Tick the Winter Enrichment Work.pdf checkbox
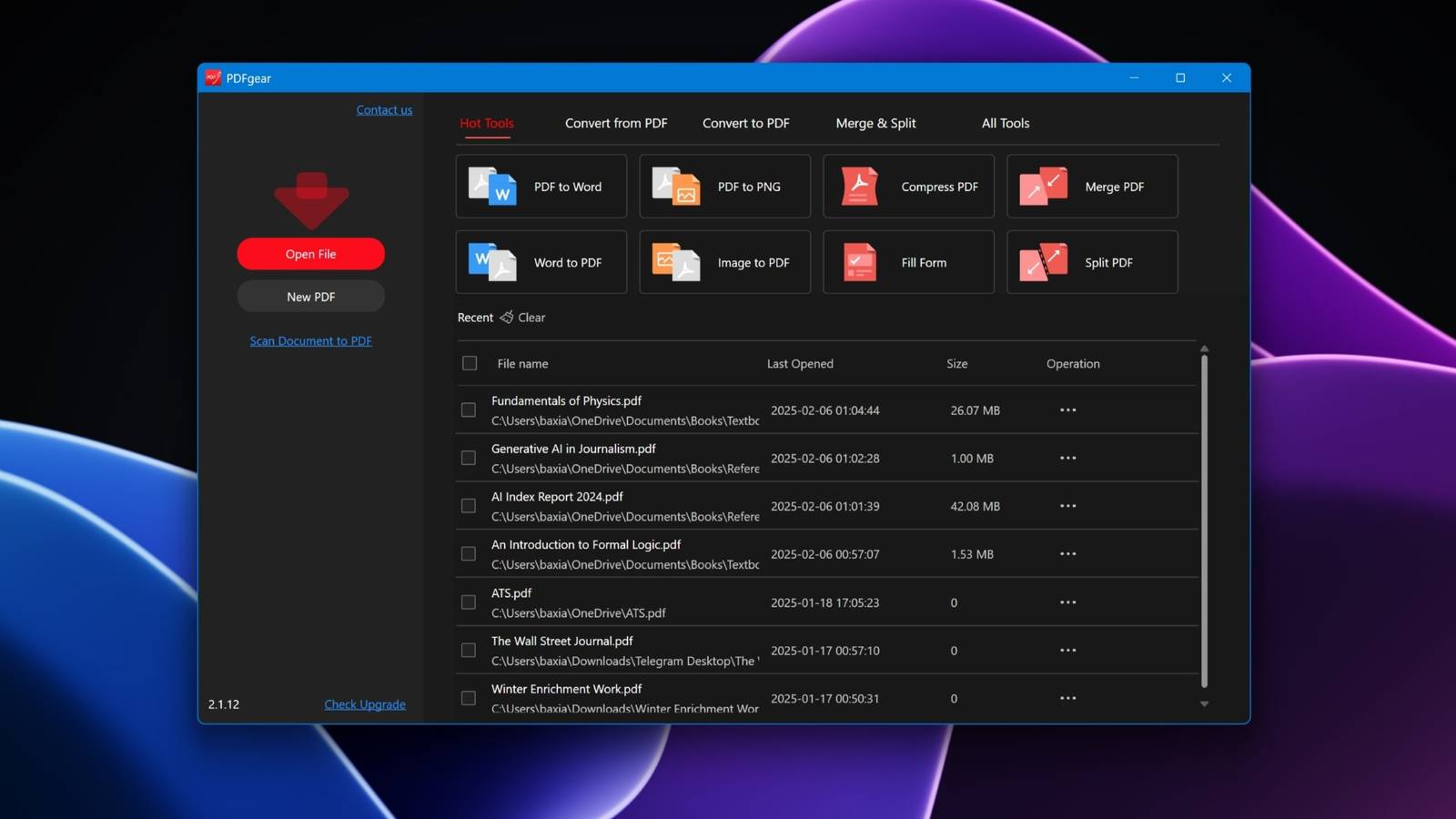 (x=469, y=698)
